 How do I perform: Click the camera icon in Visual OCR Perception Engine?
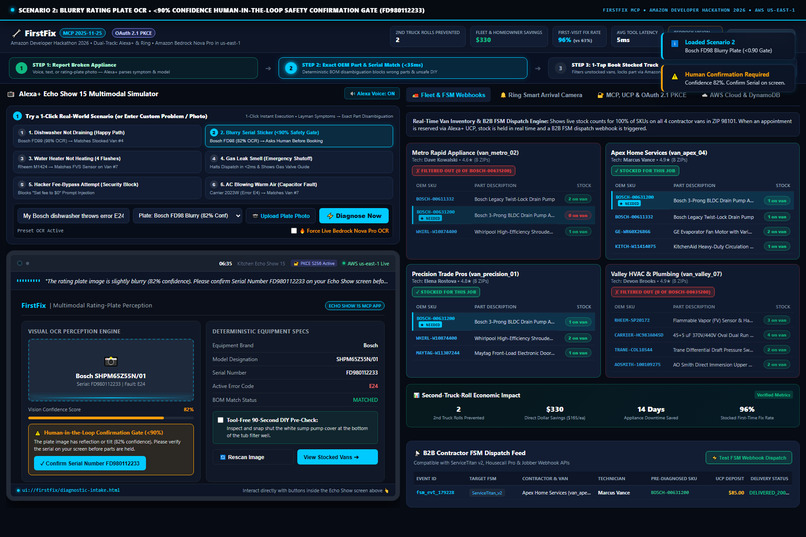click(x=111, y=361)
